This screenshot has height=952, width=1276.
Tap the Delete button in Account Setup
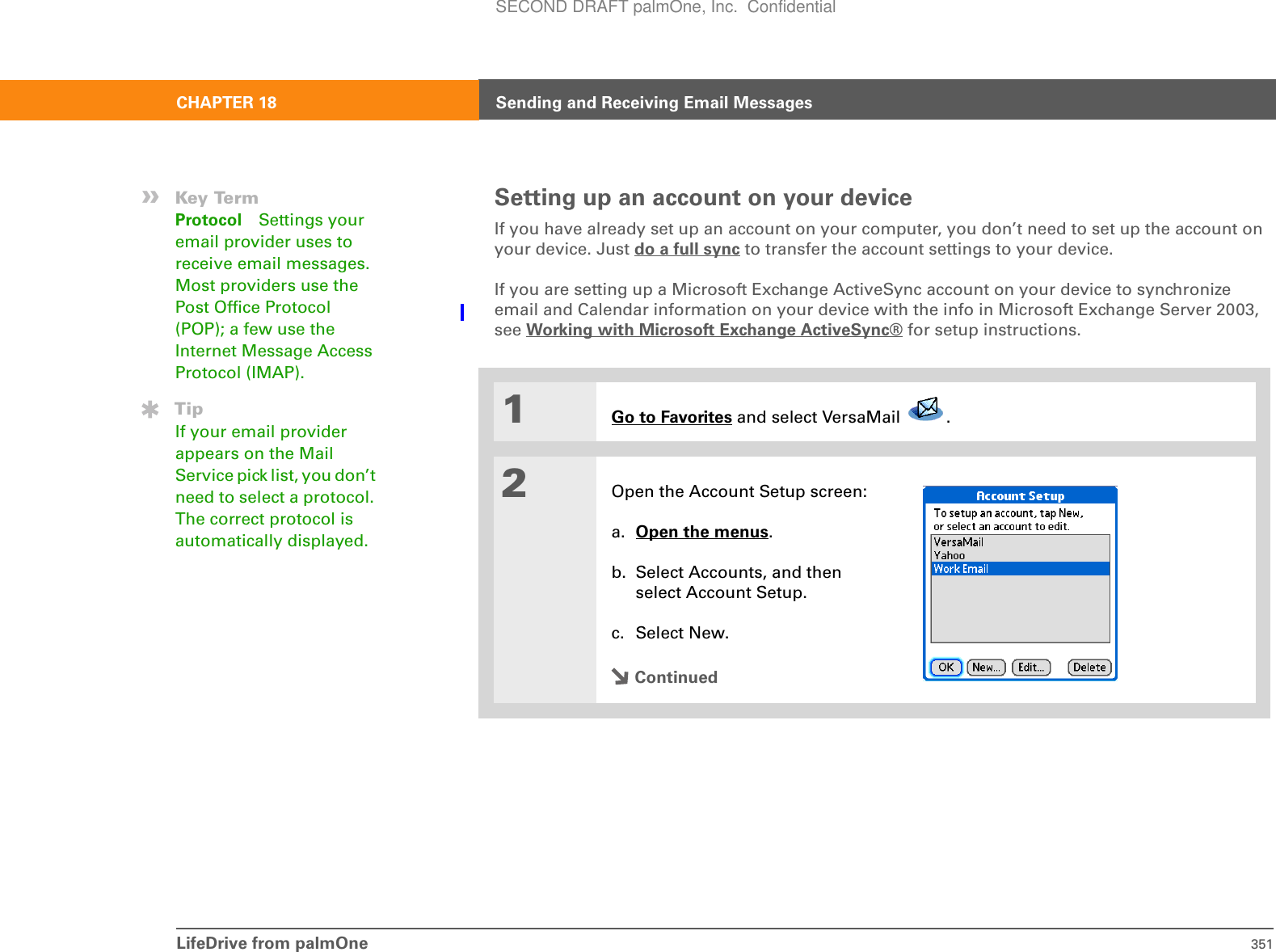[x=1089, y=668]
